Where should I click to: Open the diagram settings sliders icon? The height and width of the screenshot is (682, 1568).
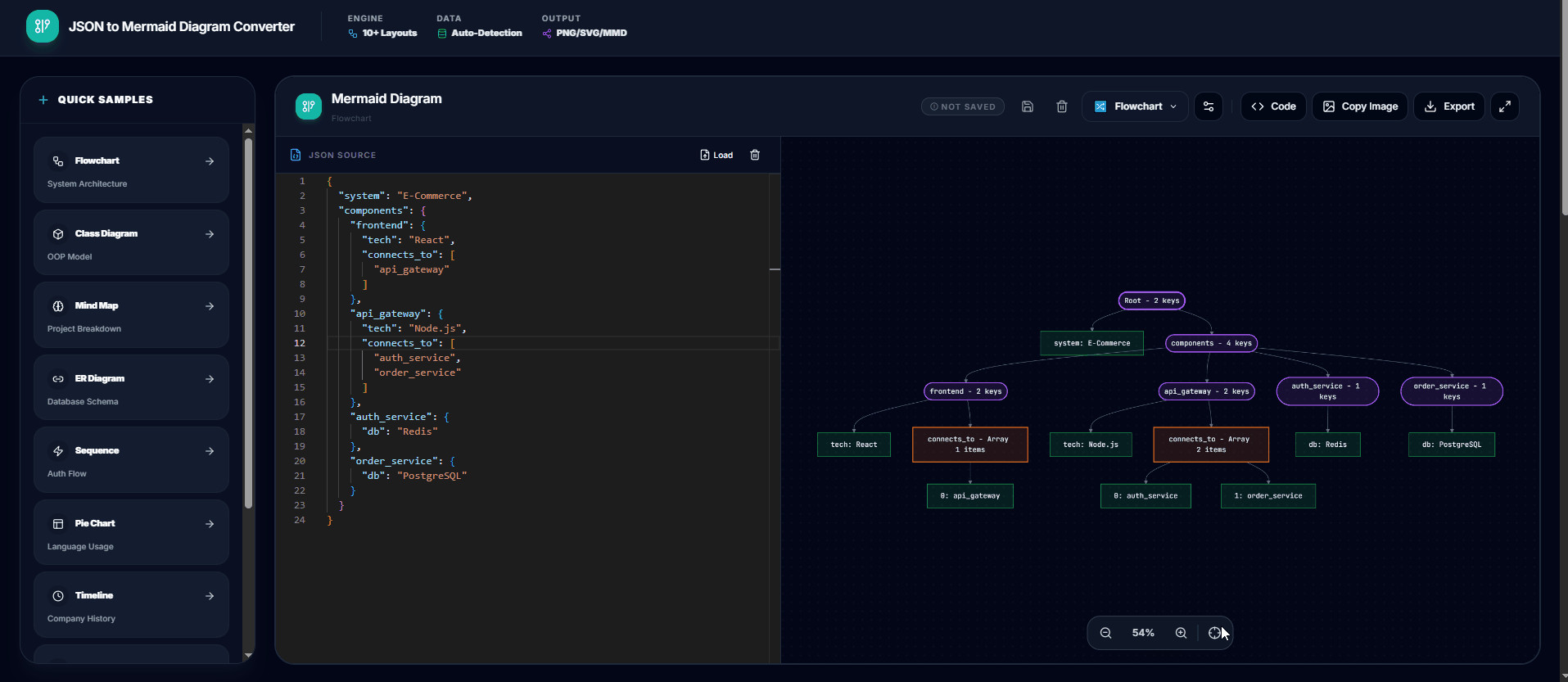1209,106
